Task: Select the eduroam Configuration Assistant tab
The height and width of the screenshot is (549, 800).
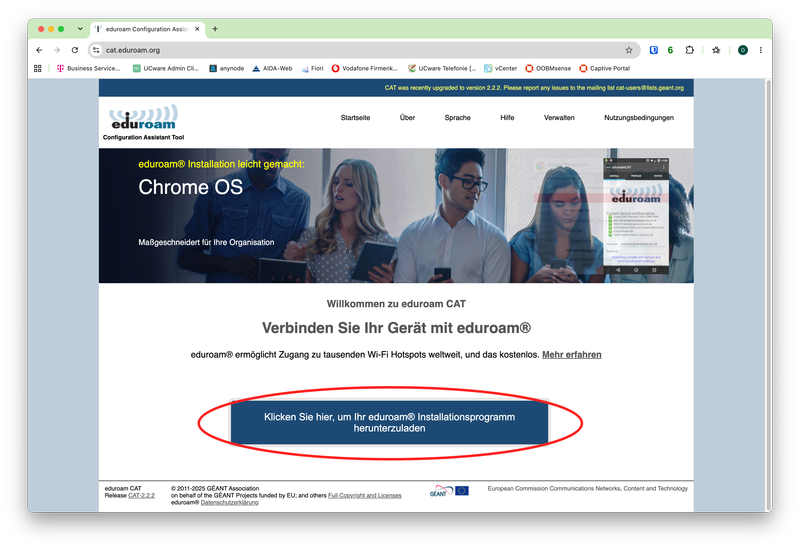Action: [145, 29]
